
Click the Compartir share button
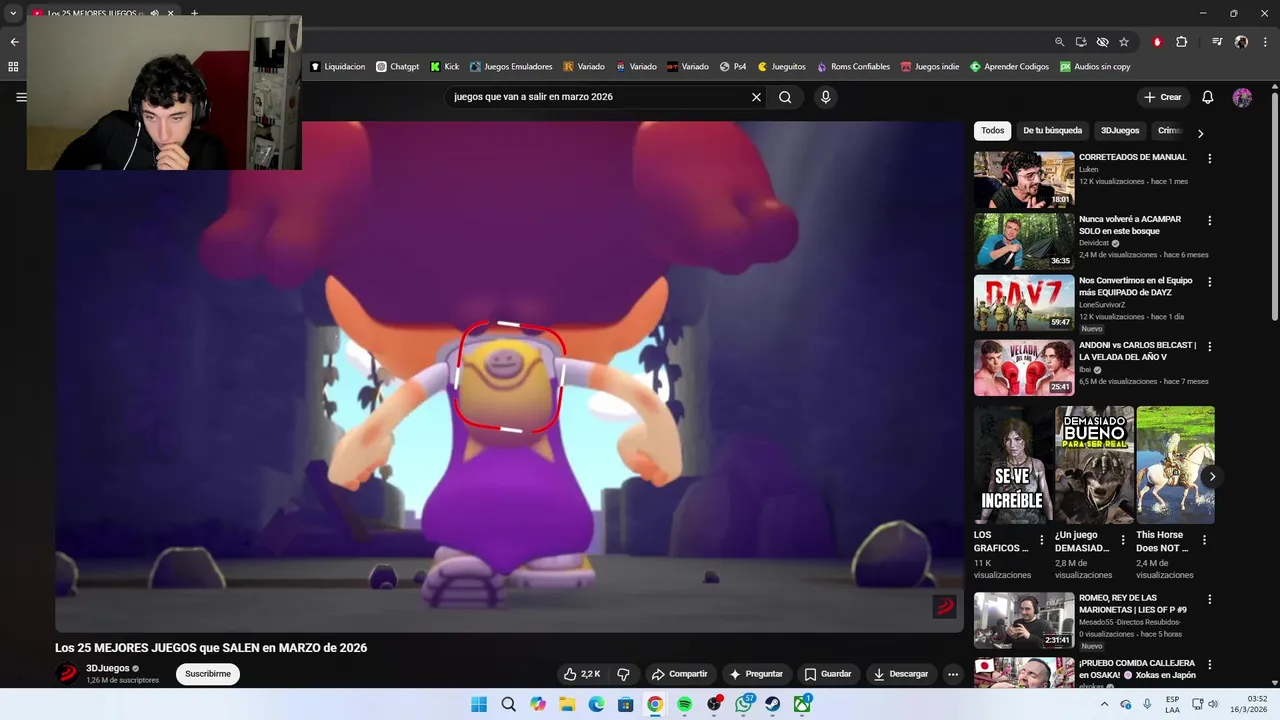pos(679,674)
